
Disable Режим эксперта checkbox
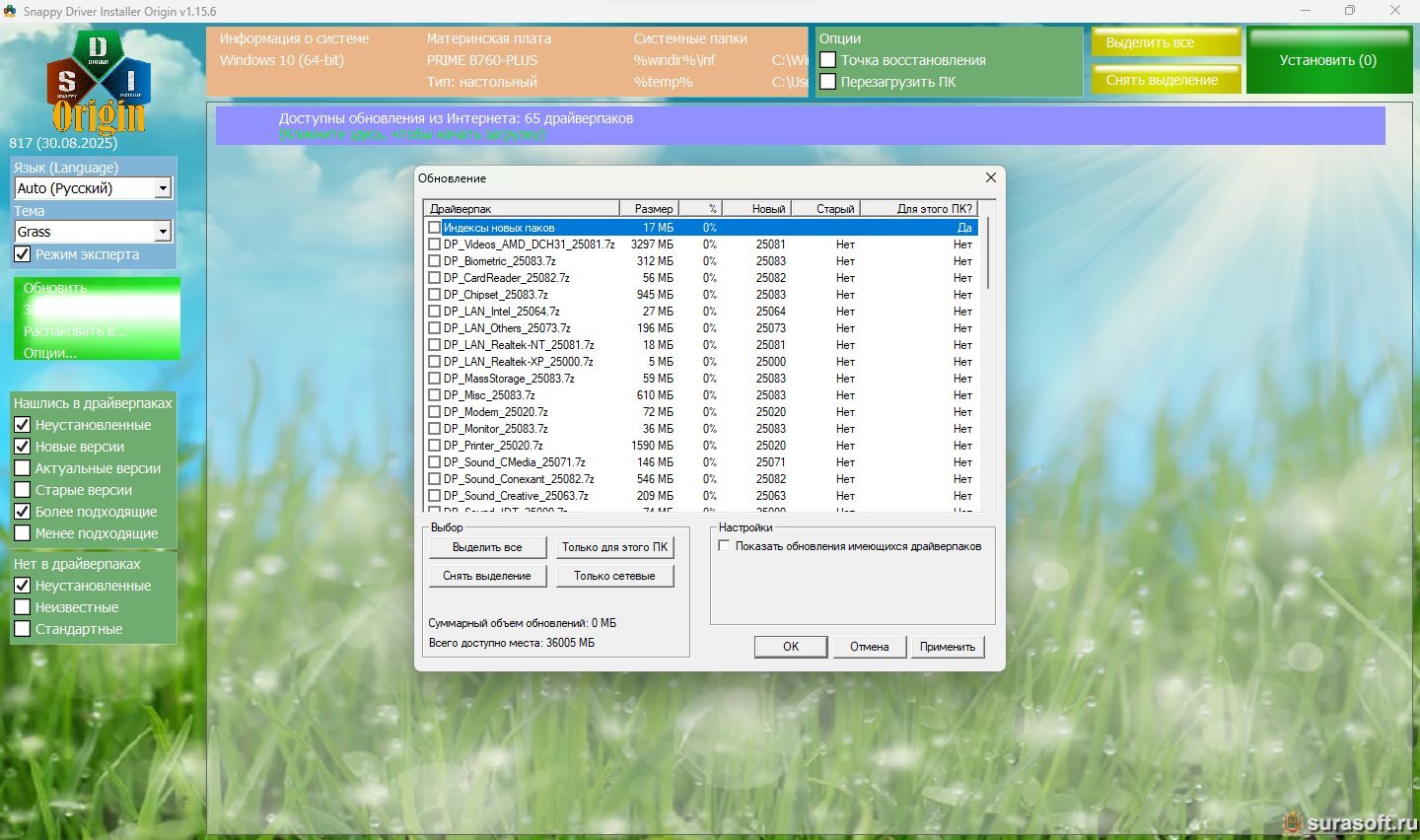[23, 254]
